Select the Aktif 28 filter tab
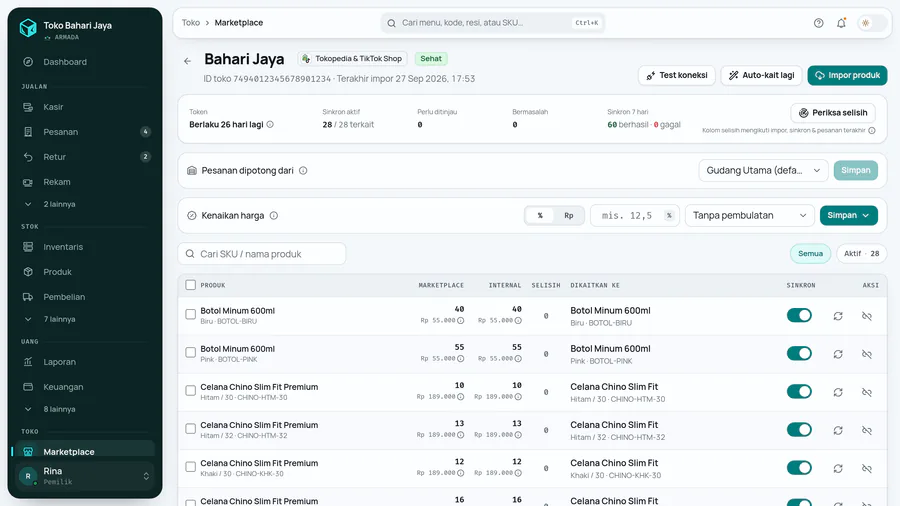The height and width of the screenshot is (506, 900). [862, 254]
